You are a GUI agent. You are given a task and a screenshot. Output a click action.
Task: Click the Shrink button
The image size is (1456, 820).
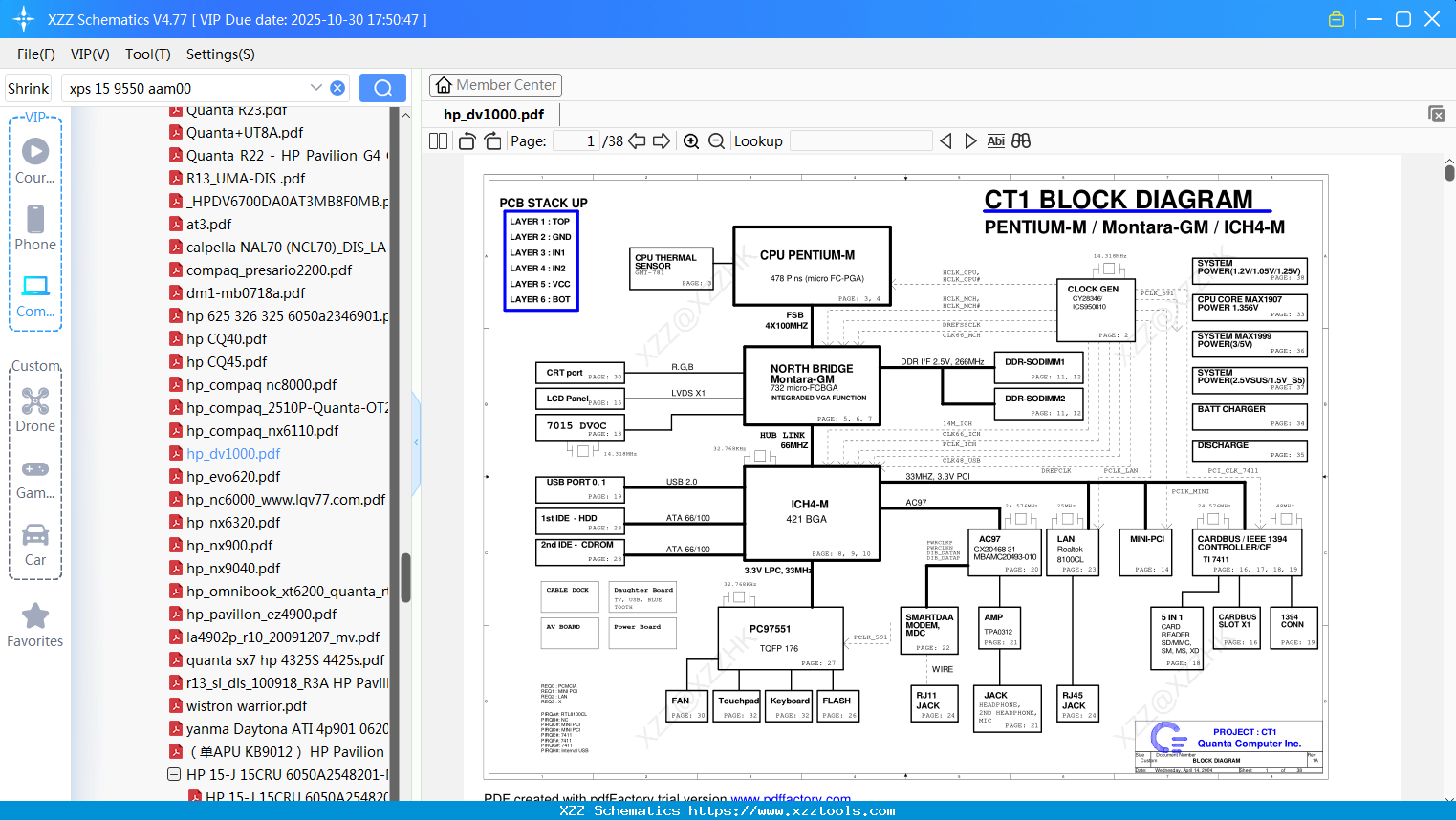click(x=28, y=88)
